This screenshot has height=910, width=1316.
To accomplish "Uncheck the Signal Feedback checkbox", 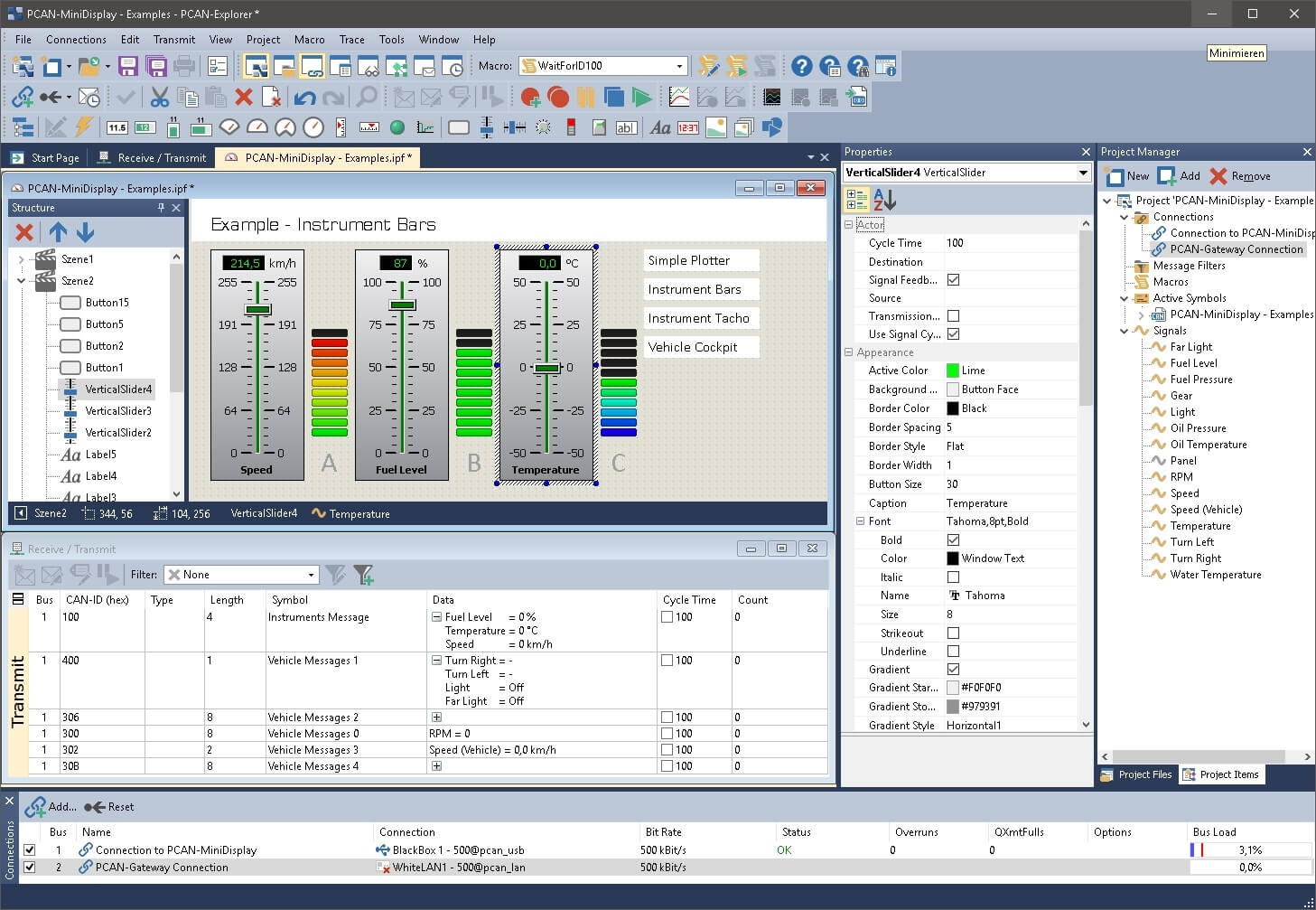I will [954, 279].
